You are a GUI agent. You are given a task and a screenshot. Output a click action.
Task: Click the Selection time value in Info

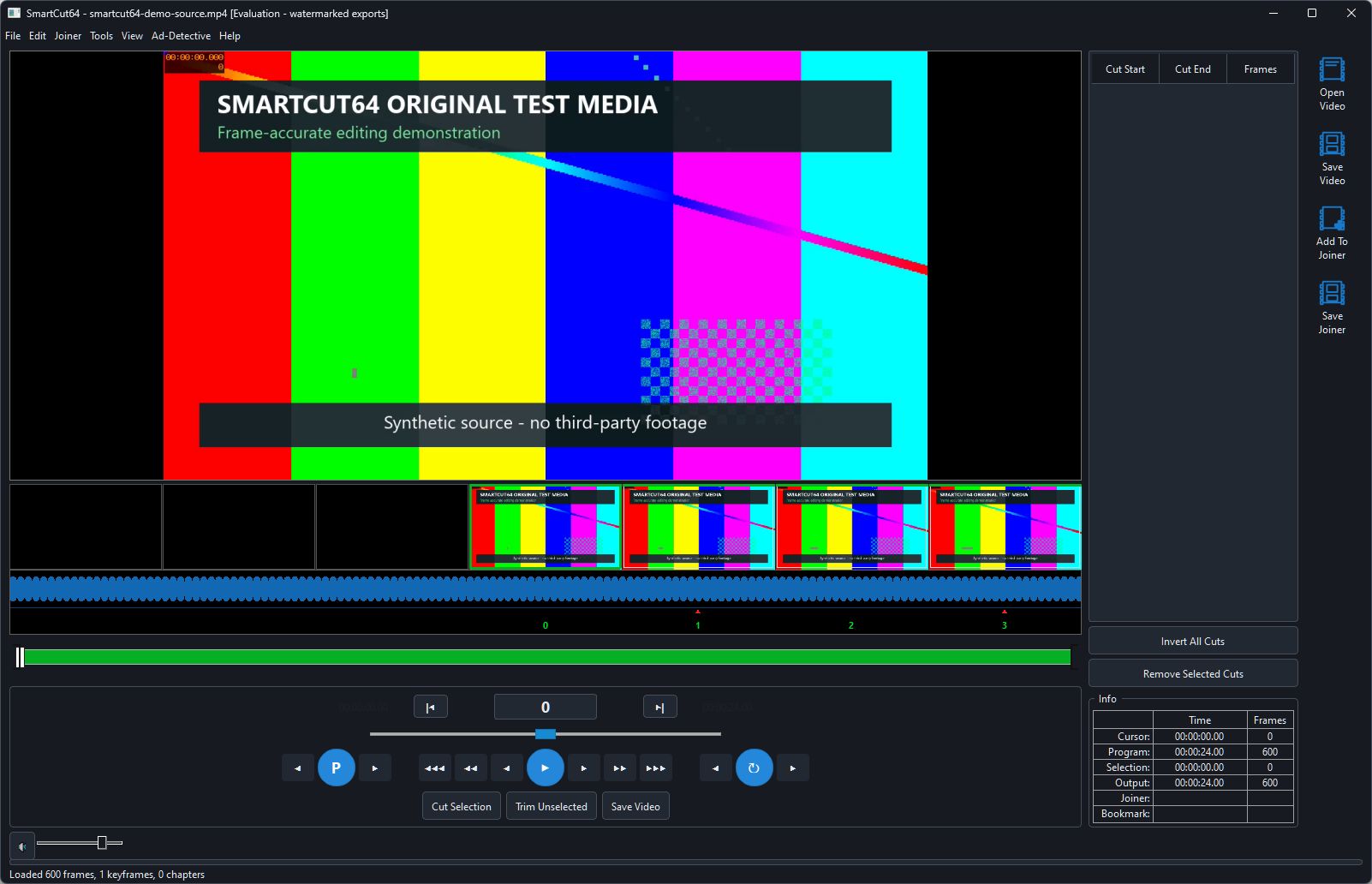click(1199, 768)
